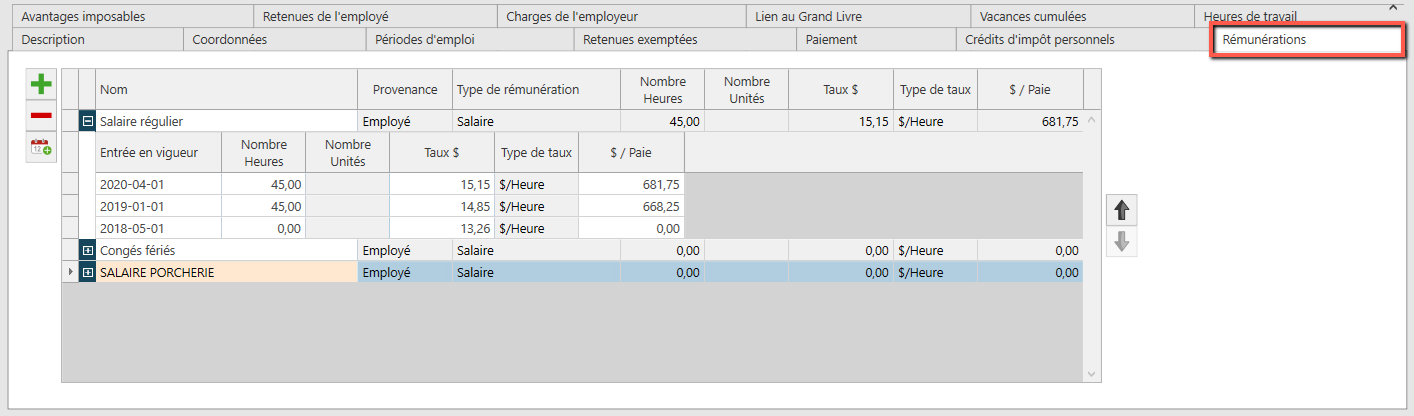Screen dimensions: 1414x416
Task: Click the row selector for SALAIRE PORCHERIE
Action: click(x=70, y=272)
